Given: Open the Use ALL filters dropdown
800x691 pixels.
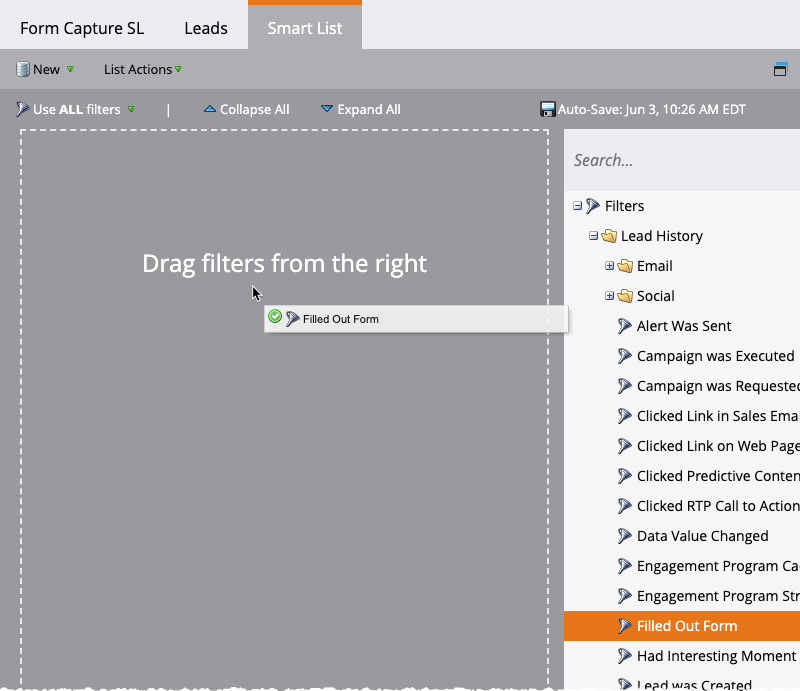Looking at the screenshot, I should click(x=76, y=110).
